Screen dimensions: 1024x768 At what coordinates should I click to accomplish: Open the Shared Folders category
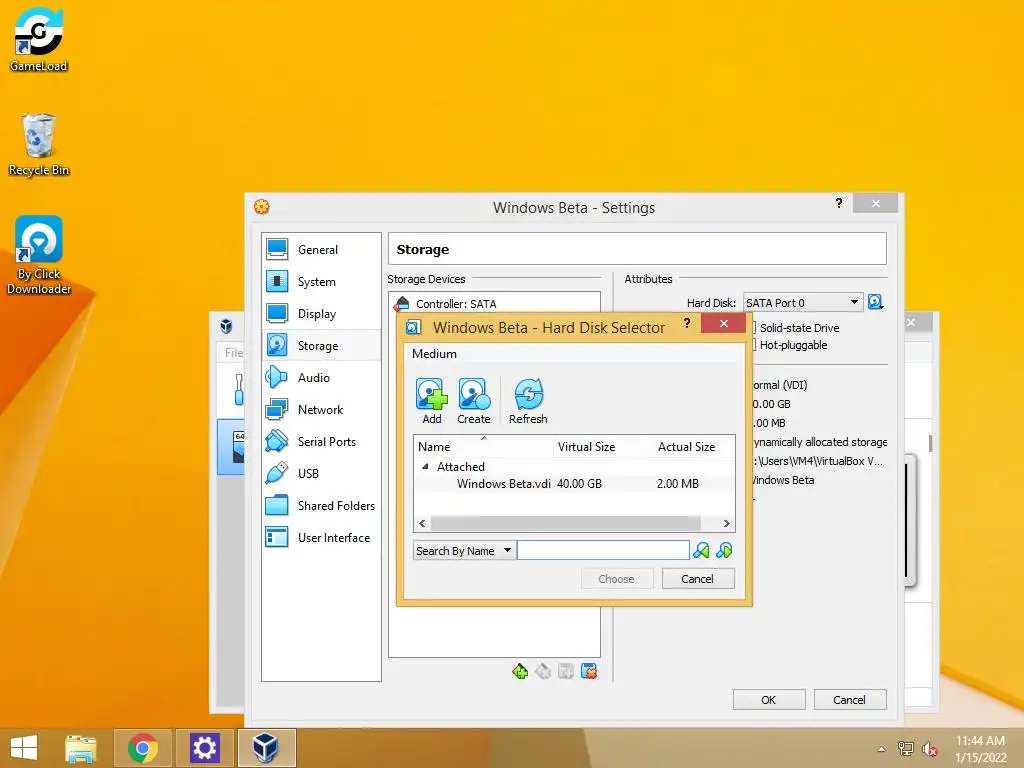pos(321,505)
